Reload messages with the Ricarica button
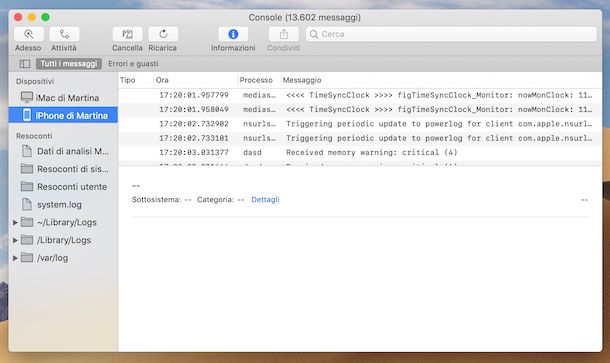Viewport: 610px width, 363px height. pyautogui.click(x=163, y=34)
